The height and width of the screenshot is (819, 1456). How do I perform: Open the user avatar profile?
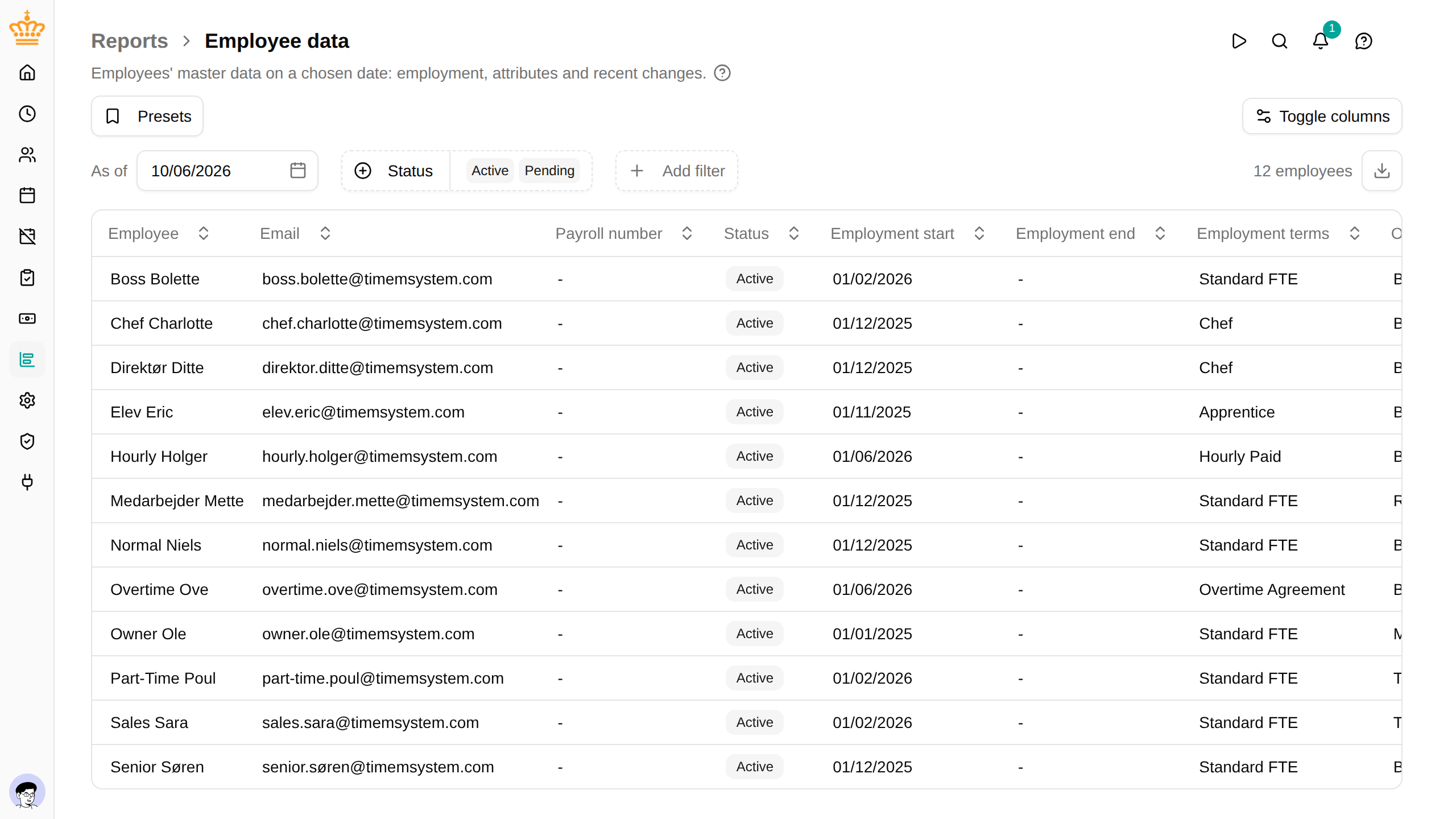click(27, 792)
